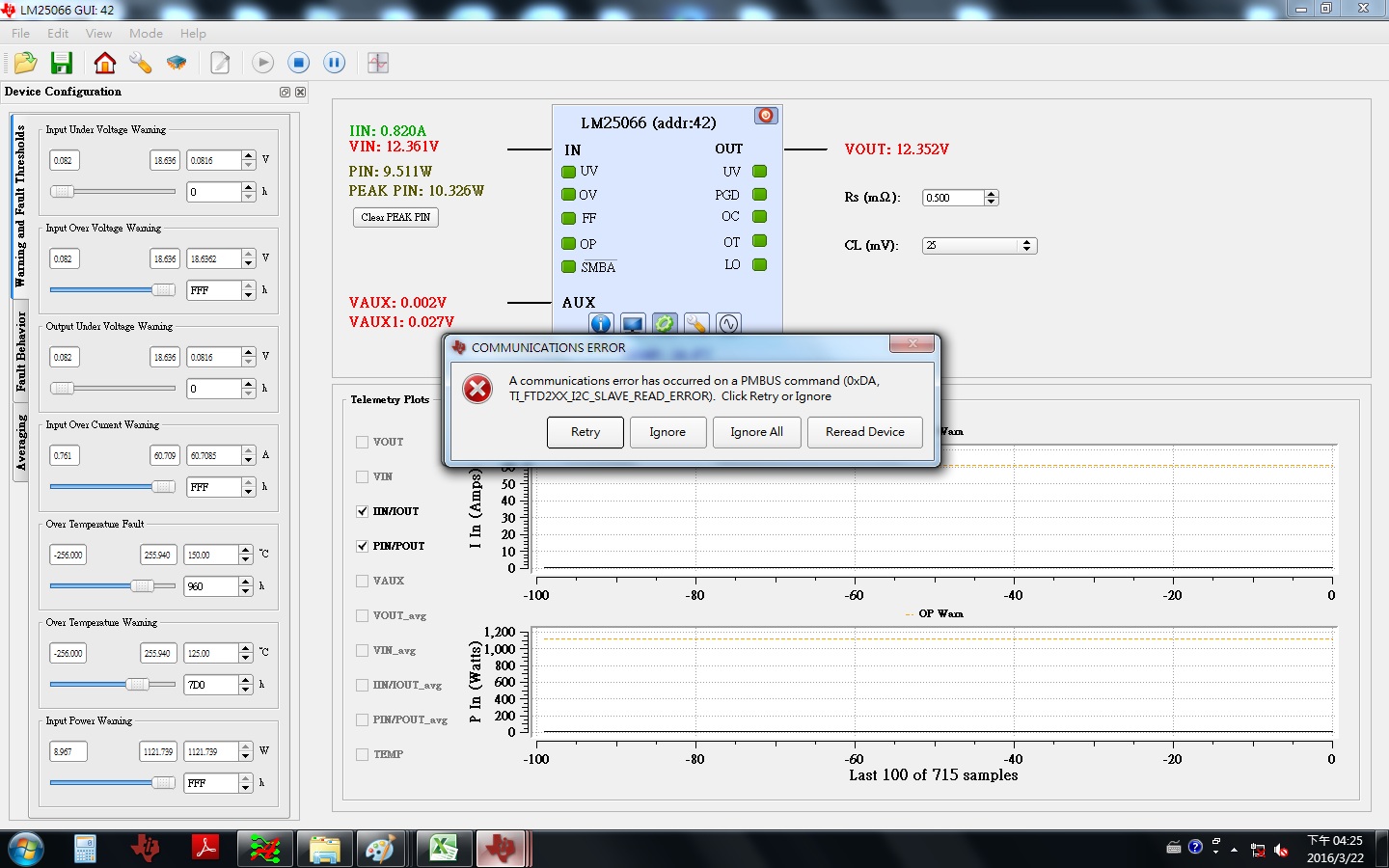Close the Device Configuration panel
Screen dimensions: 1389x868
point(300,92)
